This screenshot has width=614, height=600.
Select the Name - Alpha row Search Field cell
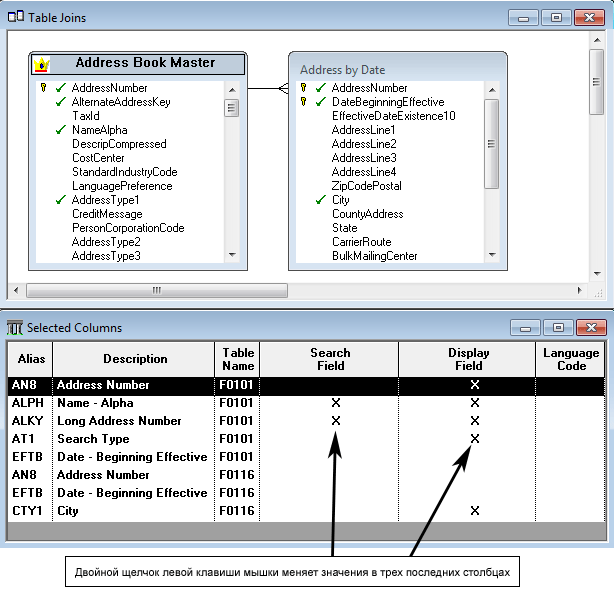(x=335, y=403)
